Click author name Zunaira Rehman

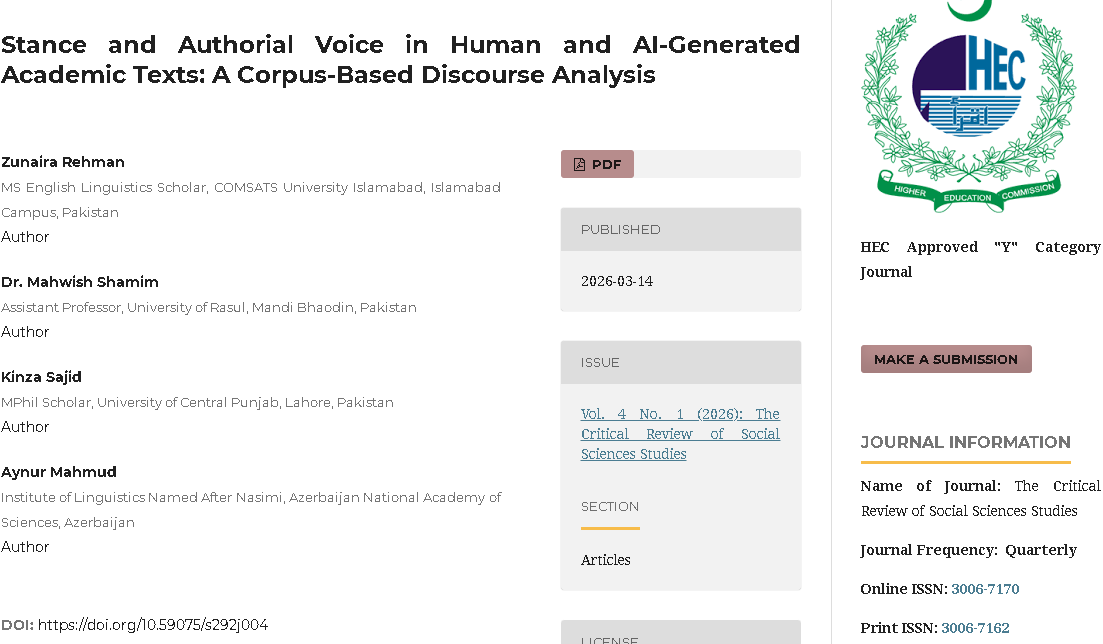(63, 162)
